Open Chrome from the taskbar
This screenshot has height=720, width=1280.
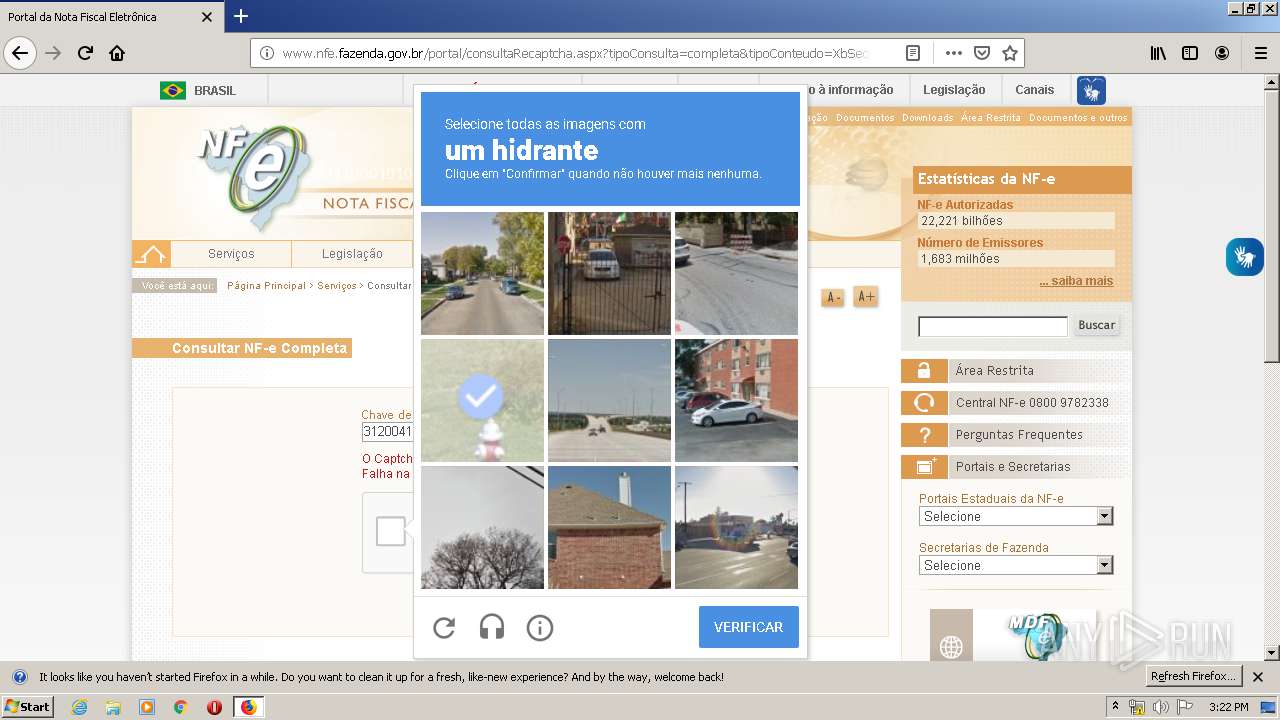coord(180,707)
